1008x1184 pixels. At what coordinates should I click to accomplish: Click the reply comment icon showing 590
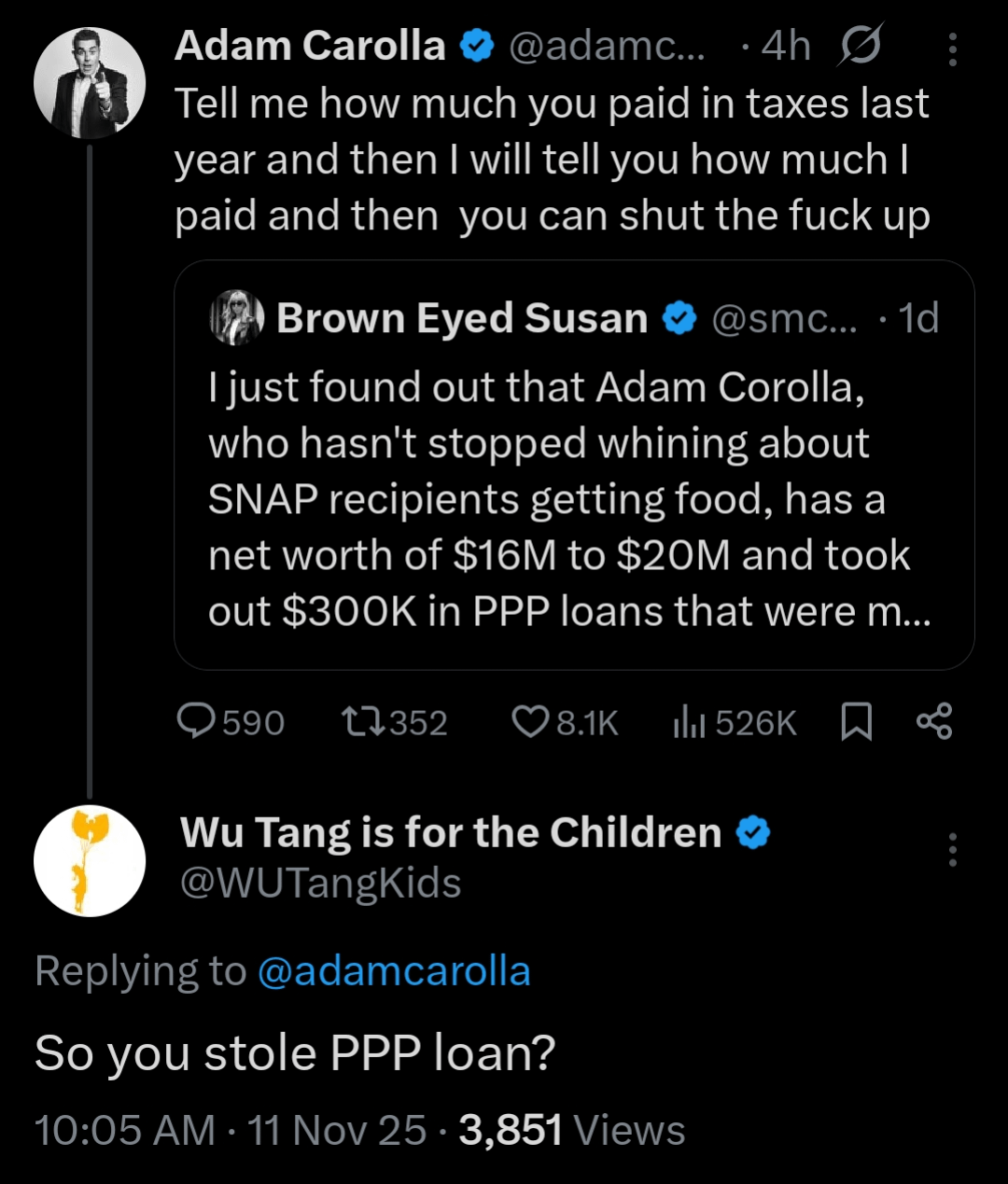tap(197, 722)
